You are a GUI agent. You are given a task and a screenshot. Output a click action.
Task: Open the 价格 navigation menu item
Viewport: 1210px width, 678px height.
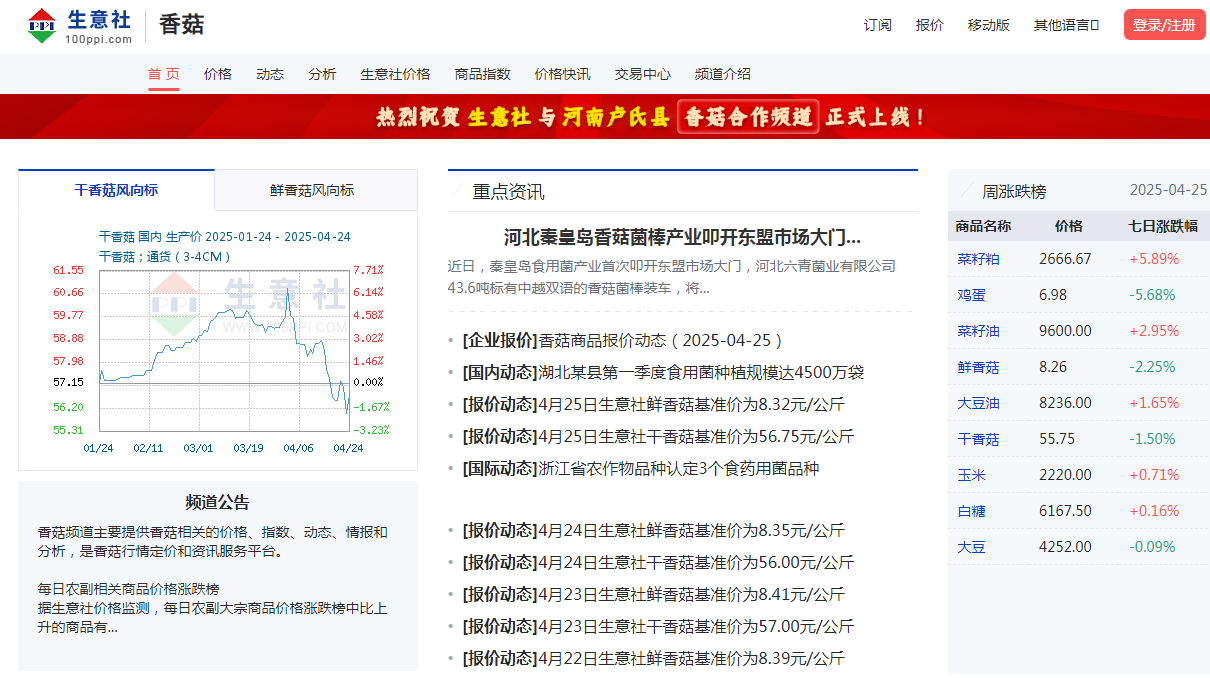point(218,74)
